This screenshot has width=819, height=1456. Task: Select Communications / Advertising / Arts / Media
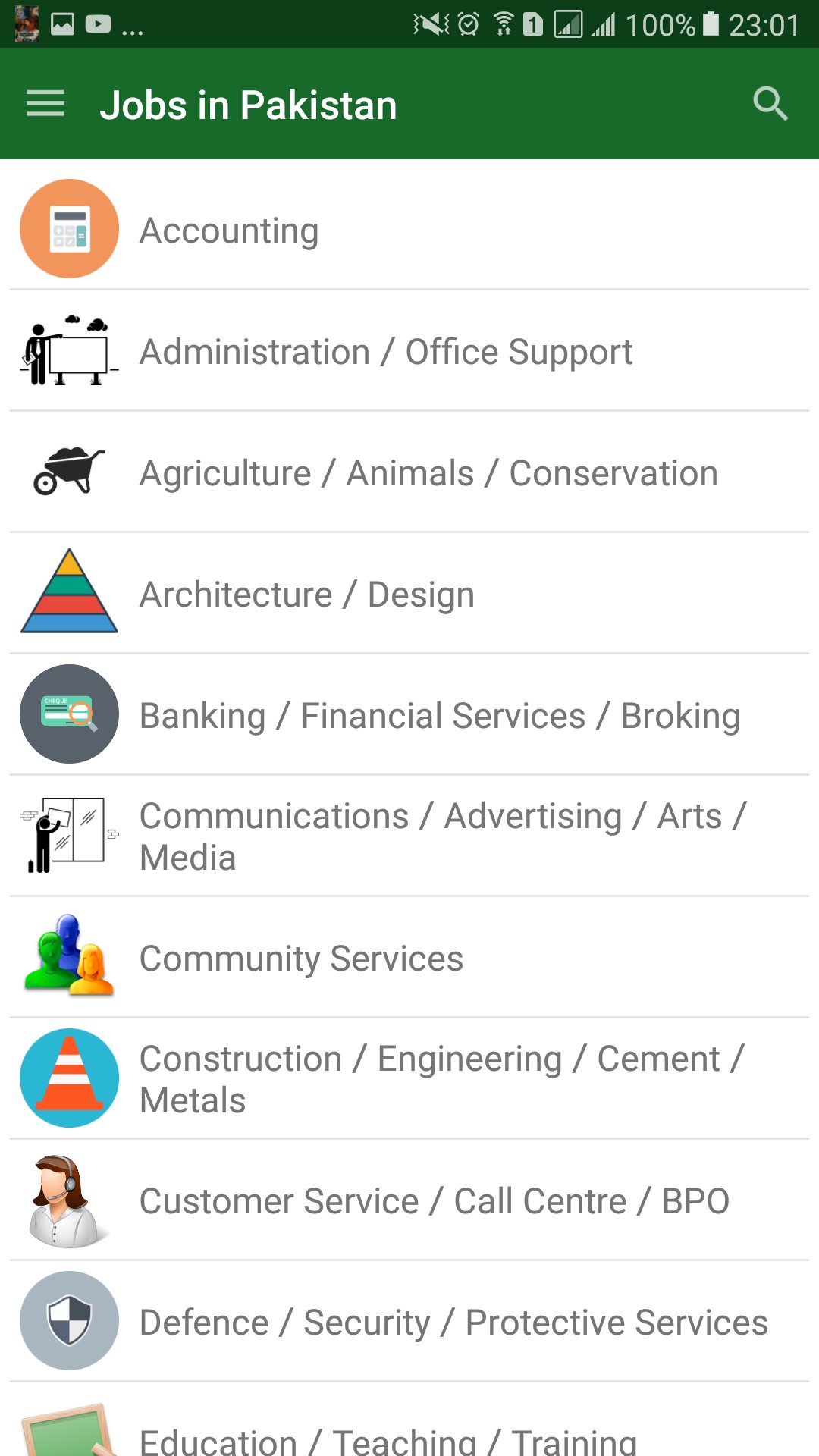(x=444, y=836)
